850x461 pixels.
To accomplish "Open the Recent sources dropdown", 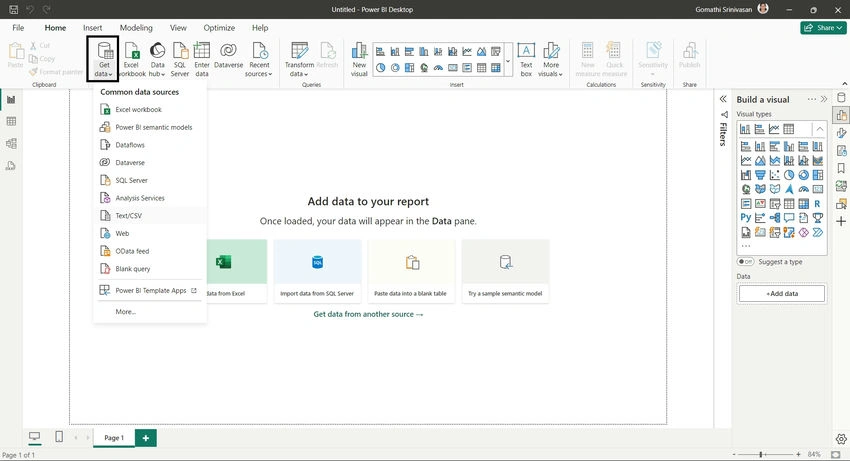I will (259, 59).
